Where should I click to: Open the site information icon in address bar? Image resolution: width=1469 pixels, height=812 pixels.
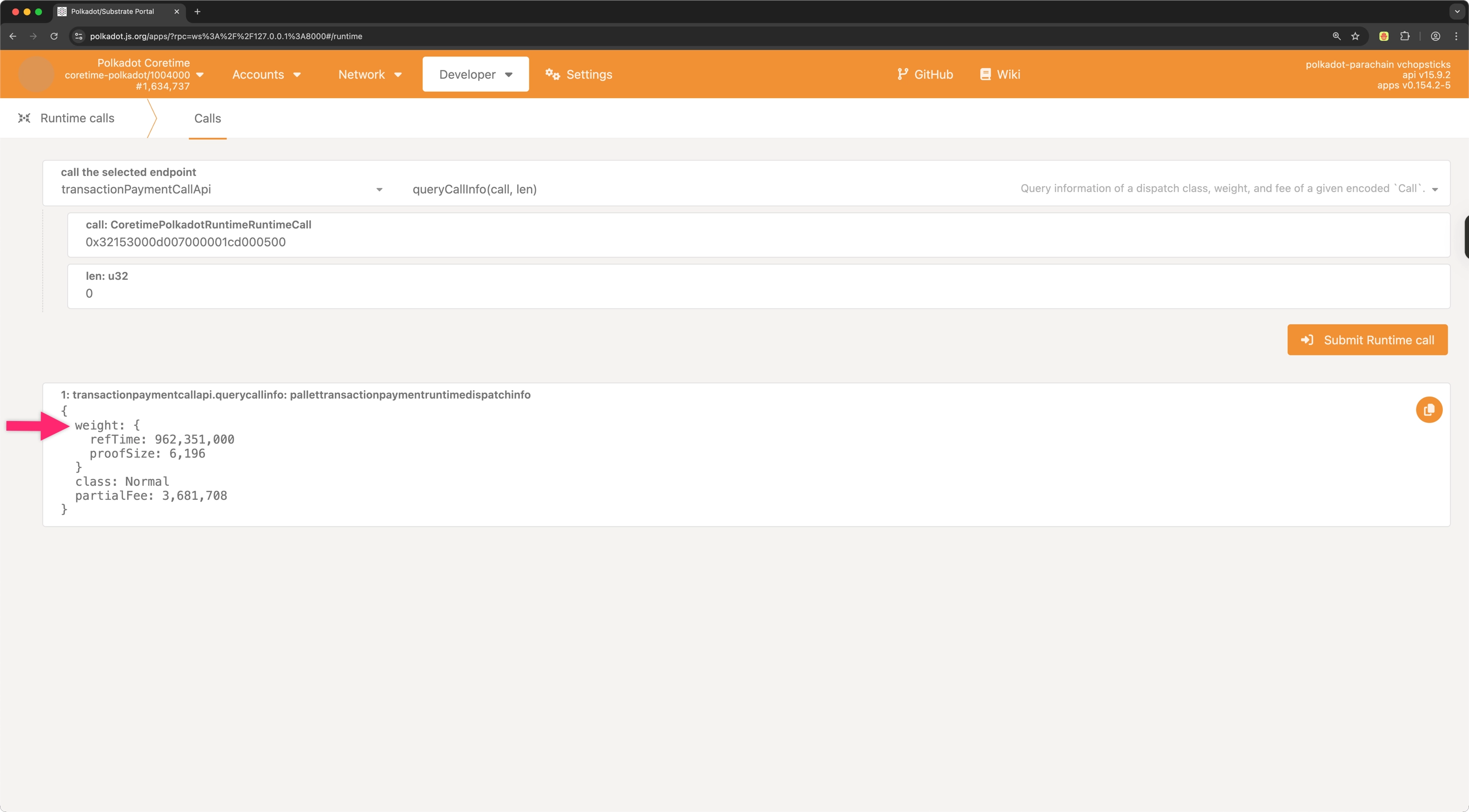[x=79, y=36]
